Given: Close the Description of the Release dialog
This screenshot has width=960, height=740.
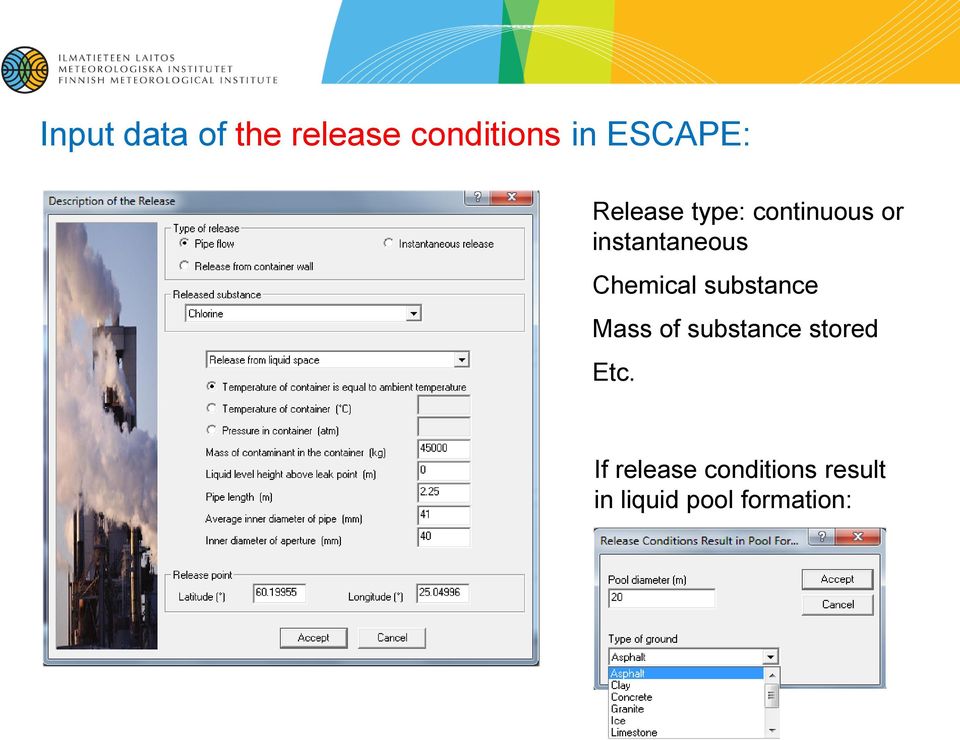Looking at the screenshot, I should [512, 197].
